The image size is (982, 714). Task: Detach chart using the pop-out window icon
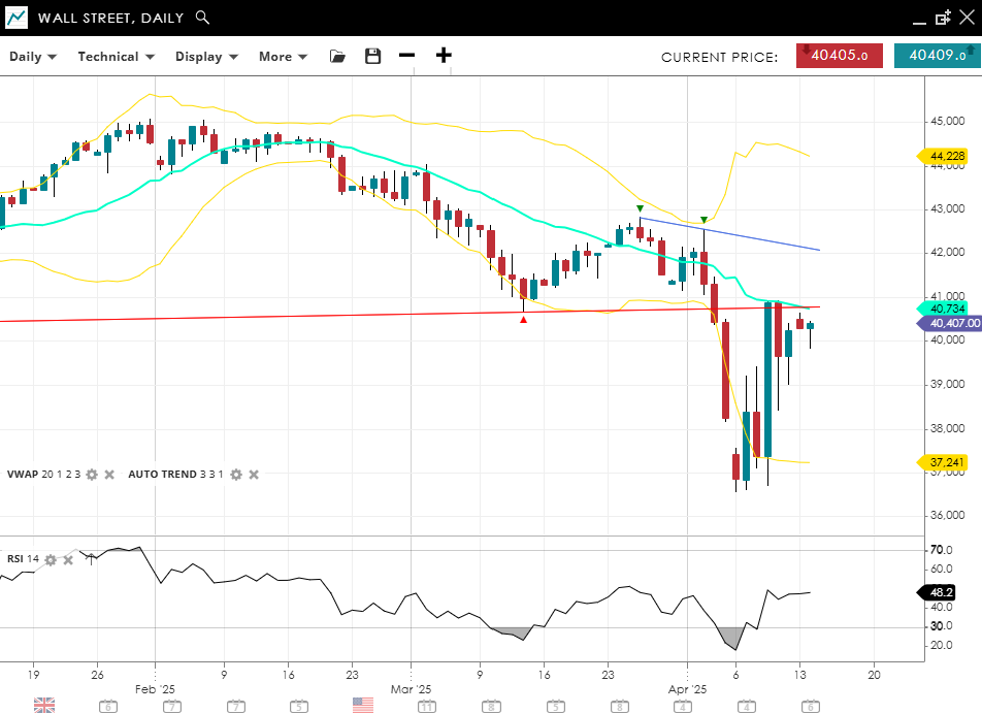click(942, 18)
